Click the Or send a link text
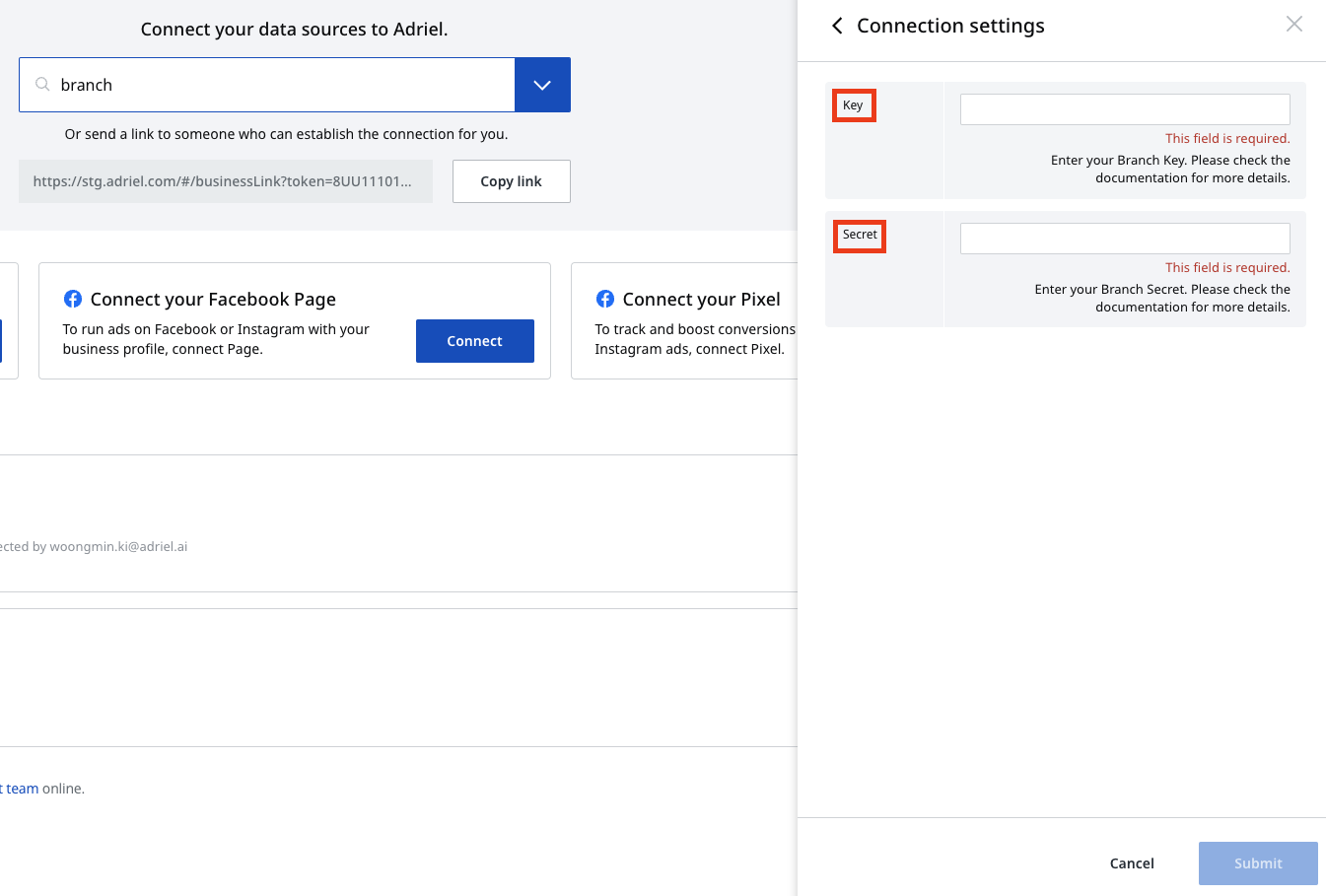 tap(286, 134)
